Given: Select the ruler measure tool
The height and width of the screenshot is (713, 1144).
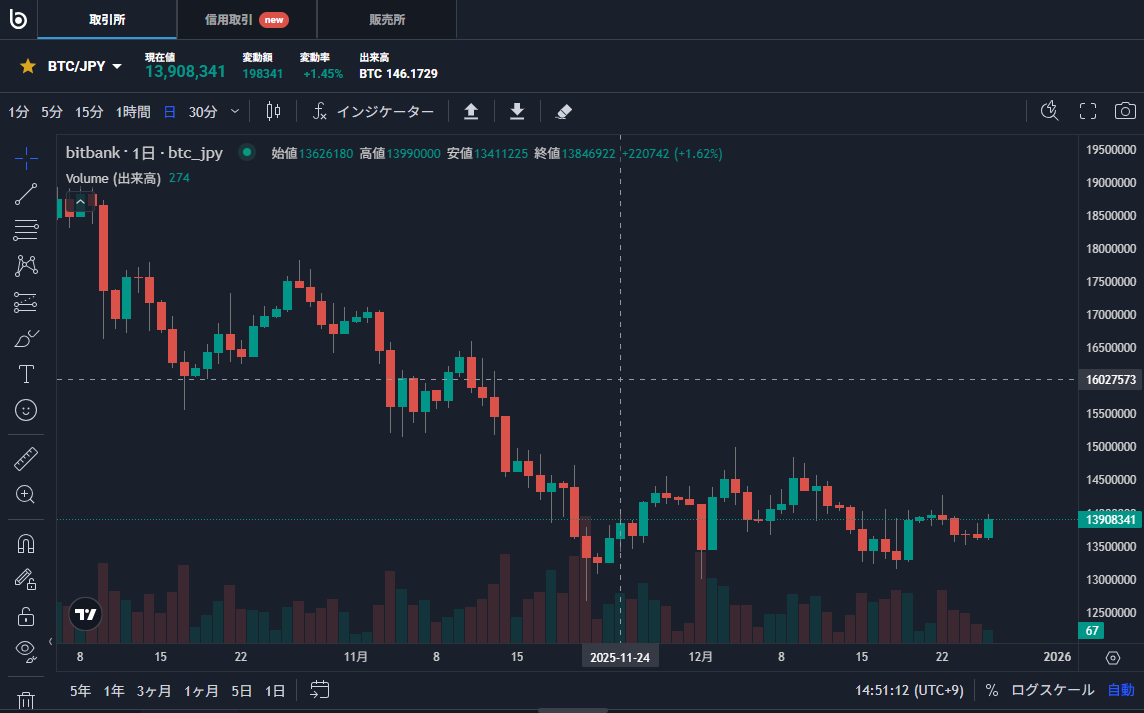Looking at the screenshot, I should 27,459.
